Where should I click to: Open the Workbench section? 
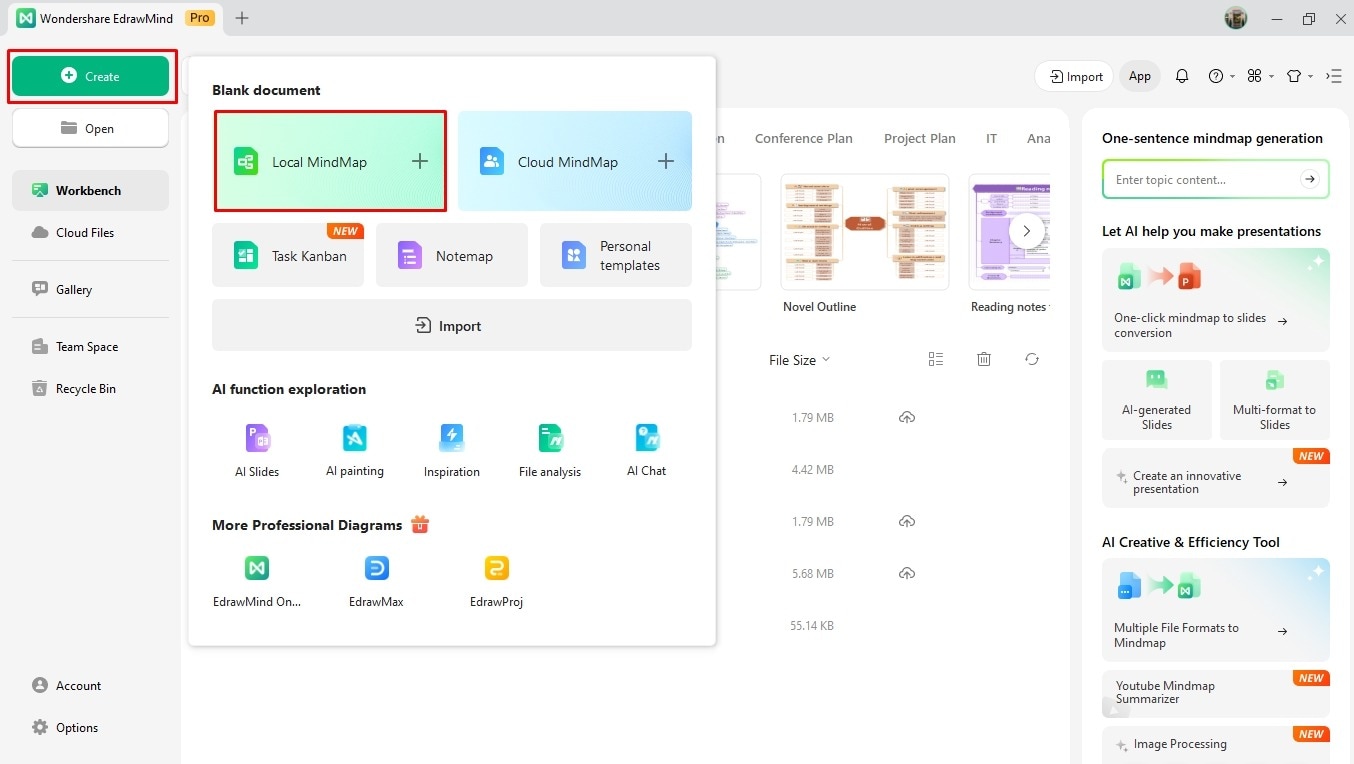pyautogui.click(x=90, y=190)
